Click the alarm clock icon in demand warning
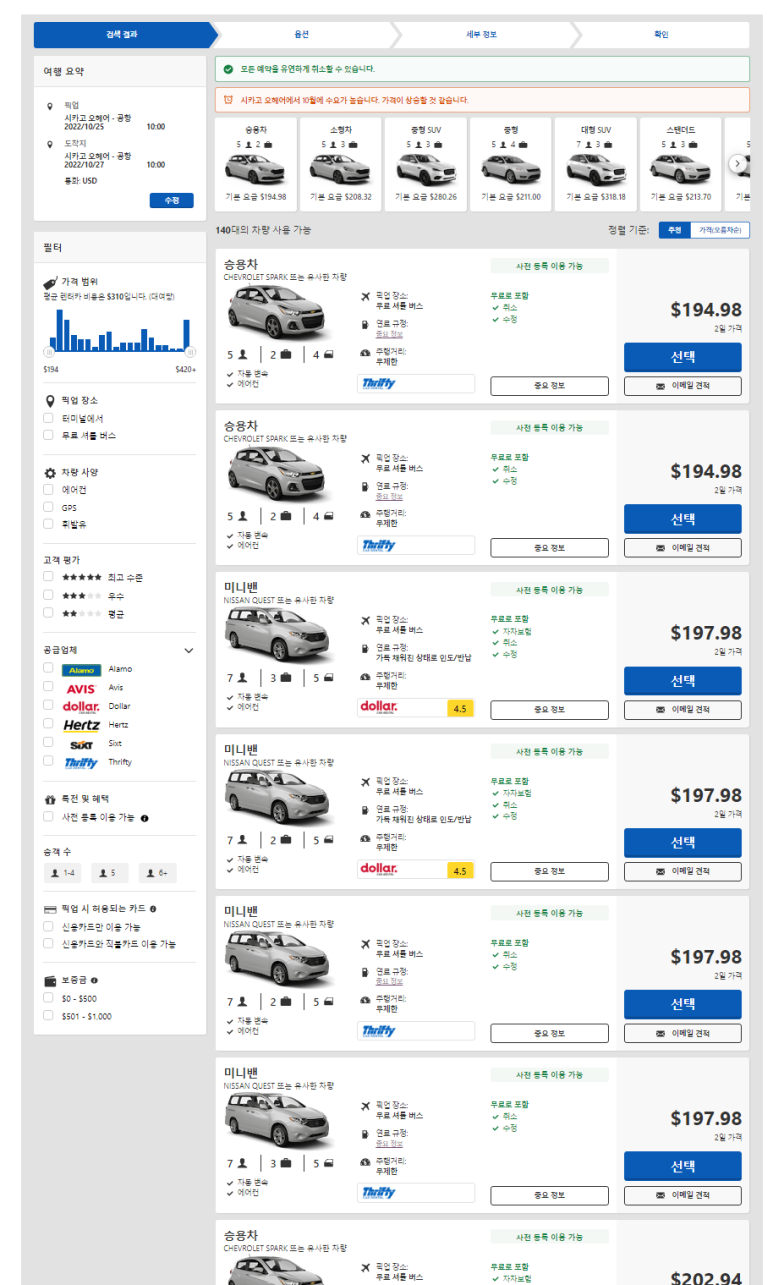Image resolution: width=773 pixels, height=1285 pixels. pyautogui.click(x=229, y=100)
